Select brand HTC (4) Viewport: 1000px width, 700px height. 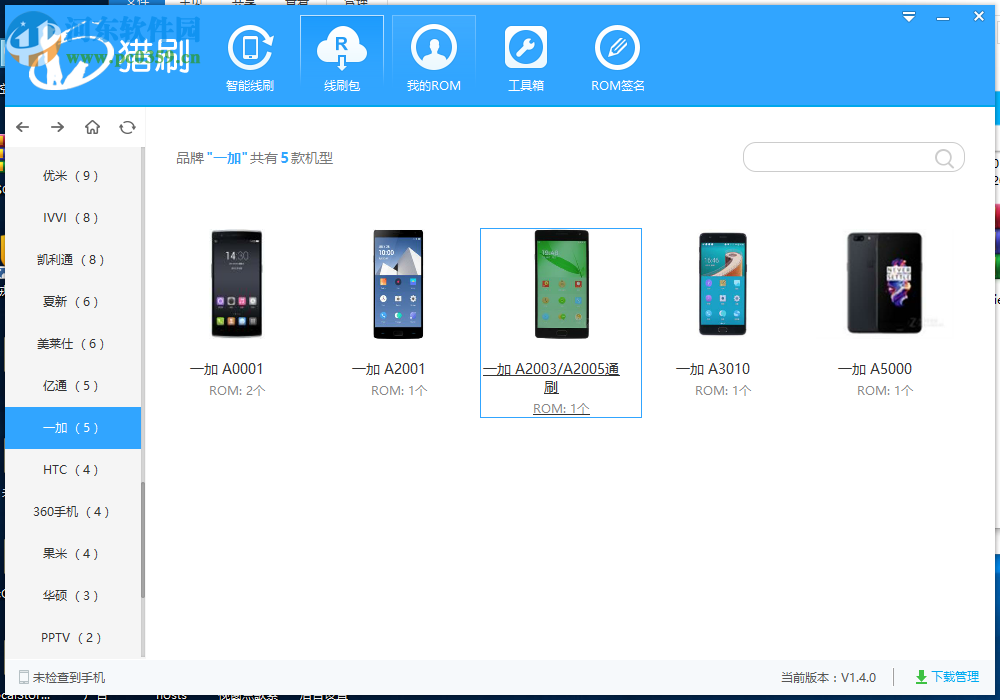pyautogui.click(x=73, y=470)
